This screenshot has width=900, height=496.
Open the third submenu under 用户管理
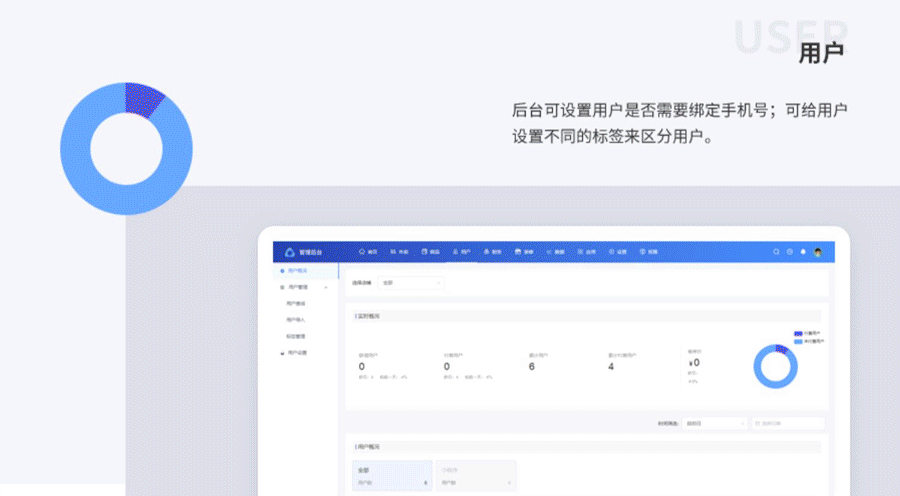coord(296,336)
